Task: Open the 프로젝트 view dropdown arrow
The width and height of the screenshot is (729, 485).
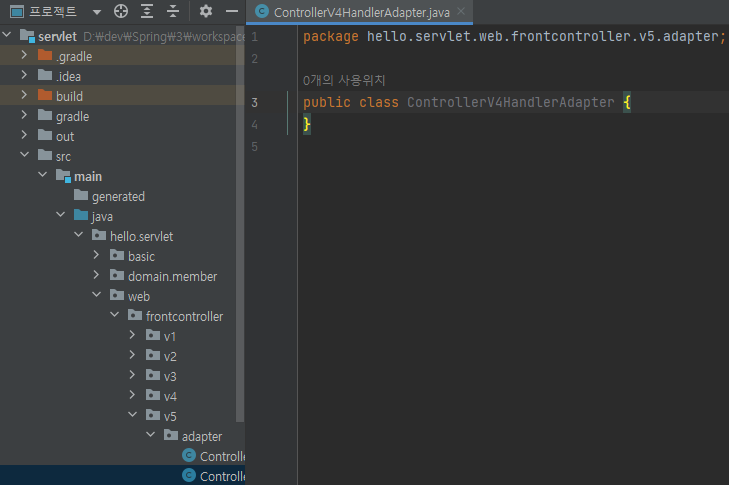Action: coord(97,12)
